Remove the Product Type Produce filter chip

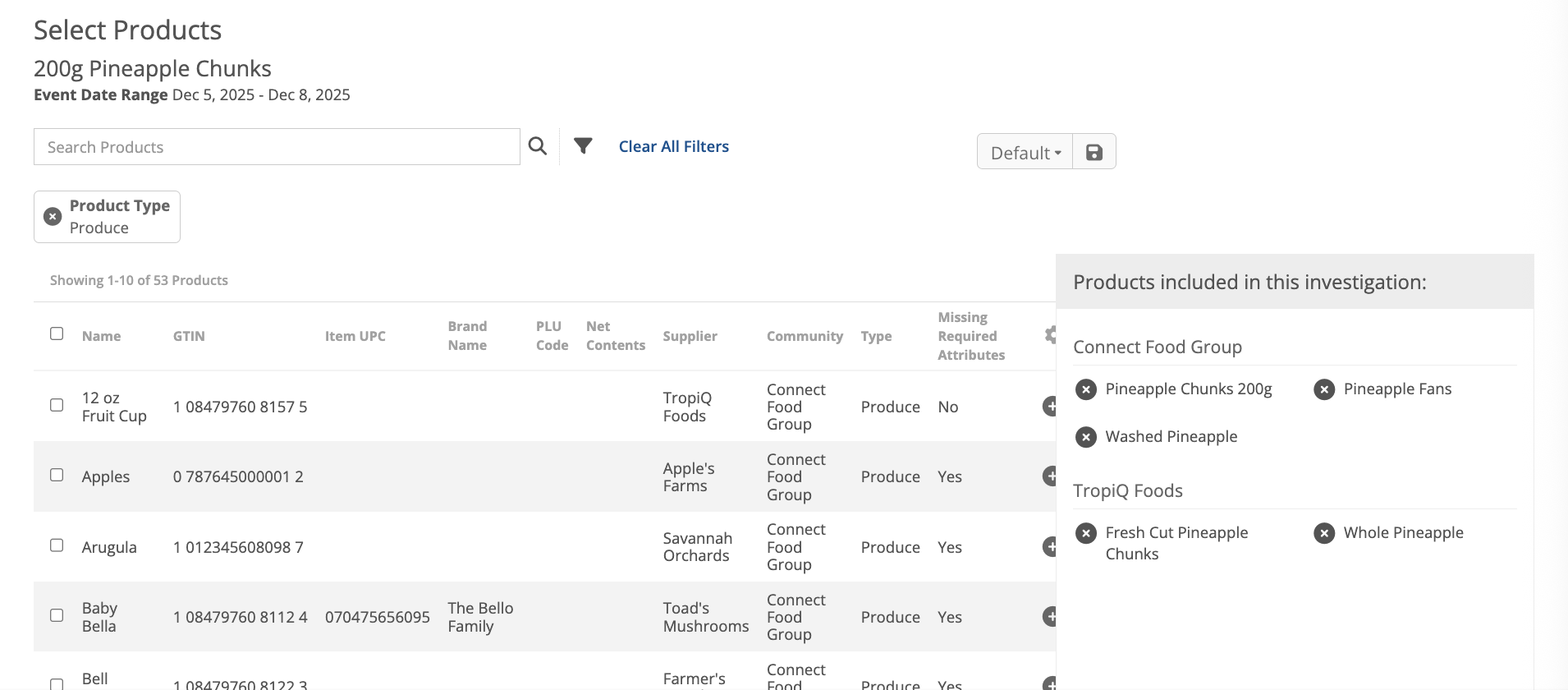point(53,216)
